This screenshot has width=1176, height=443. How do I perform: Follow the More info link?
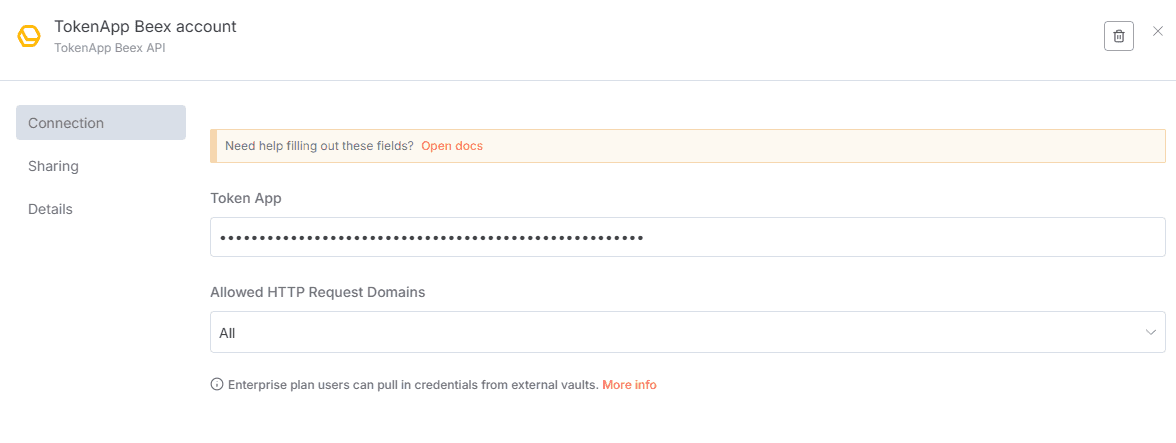[629, 385]
